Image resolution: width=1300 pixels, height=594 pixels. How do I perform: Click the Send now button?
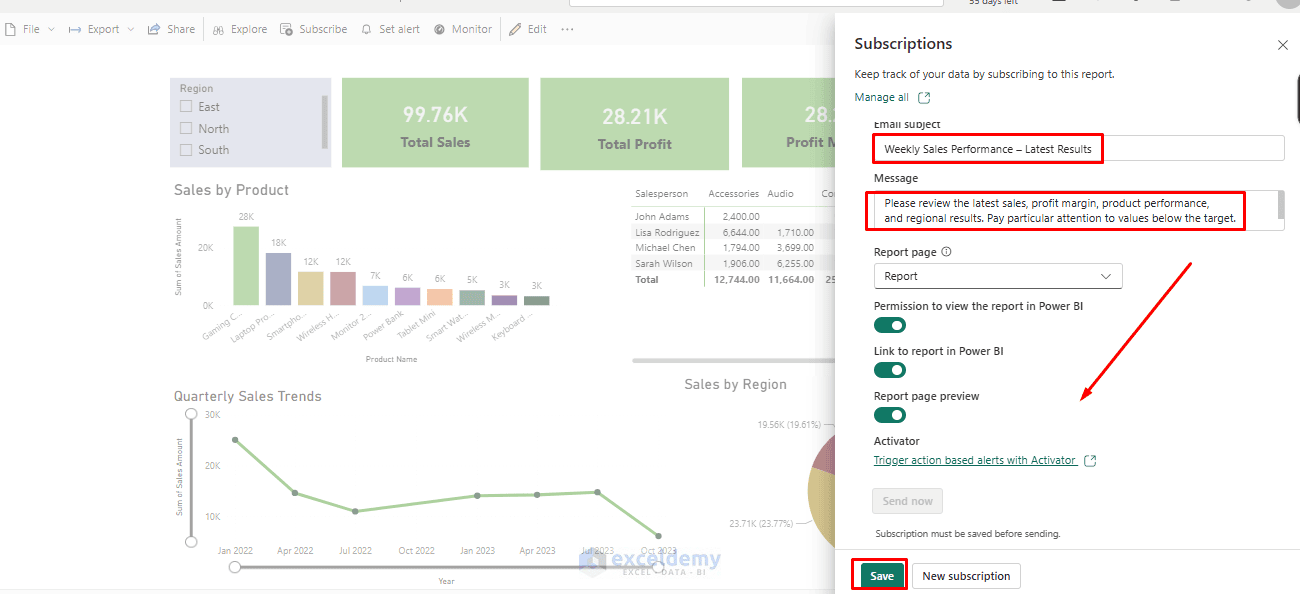tap(907, 501)
